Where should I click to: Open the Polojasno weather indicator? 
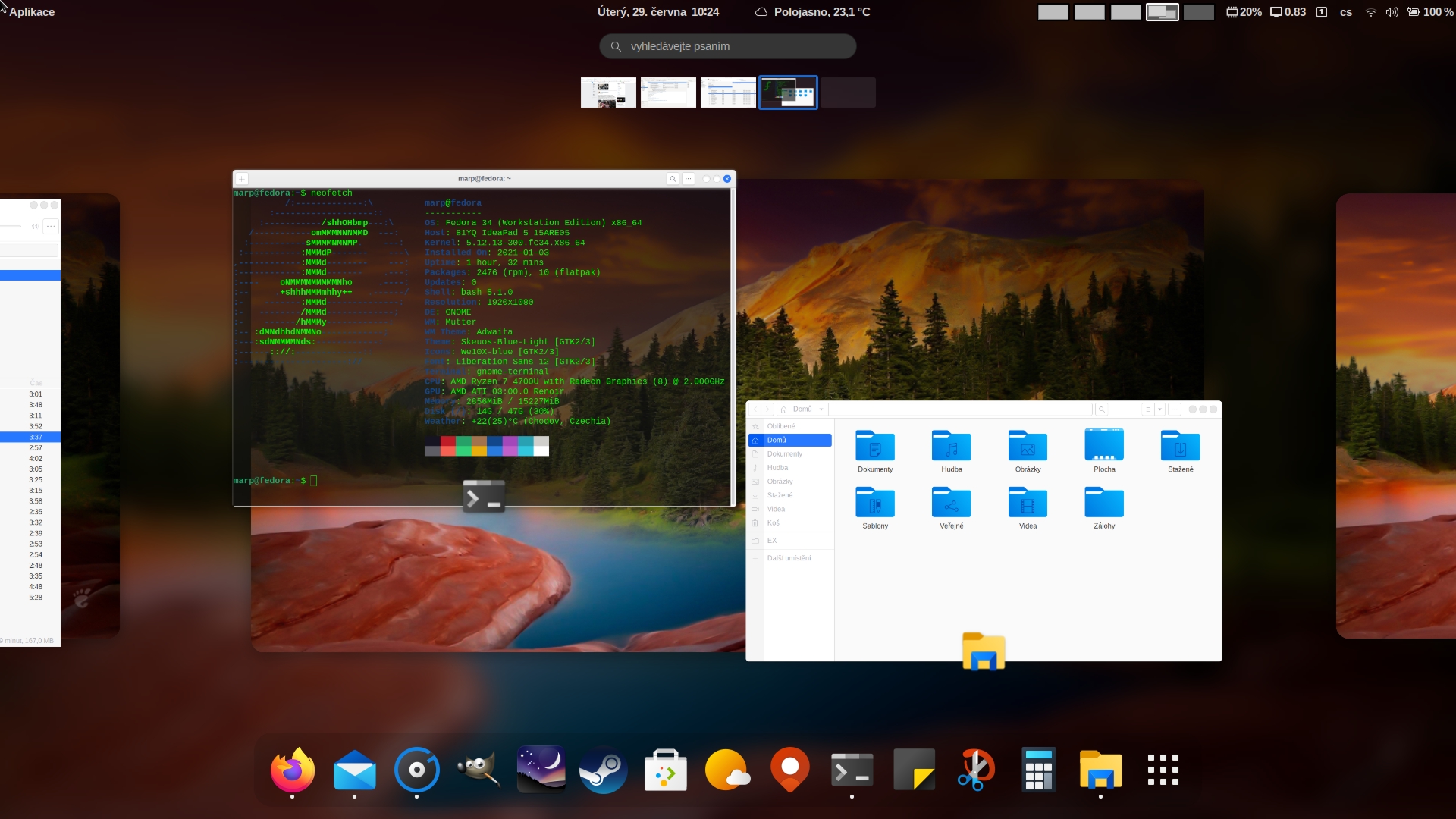pos(813,12)
